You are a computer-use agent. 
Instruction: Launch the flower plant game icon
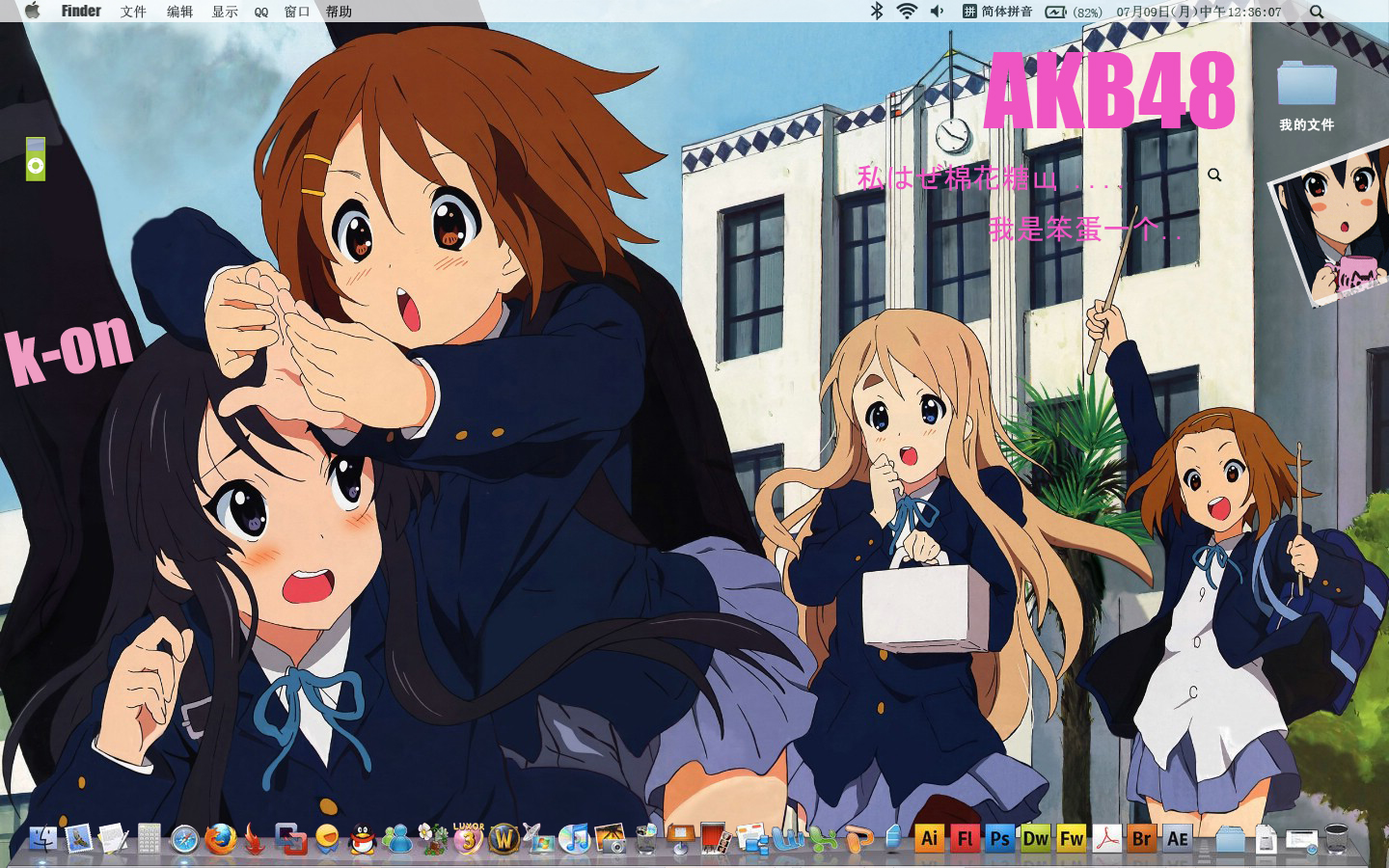(433, 838)
